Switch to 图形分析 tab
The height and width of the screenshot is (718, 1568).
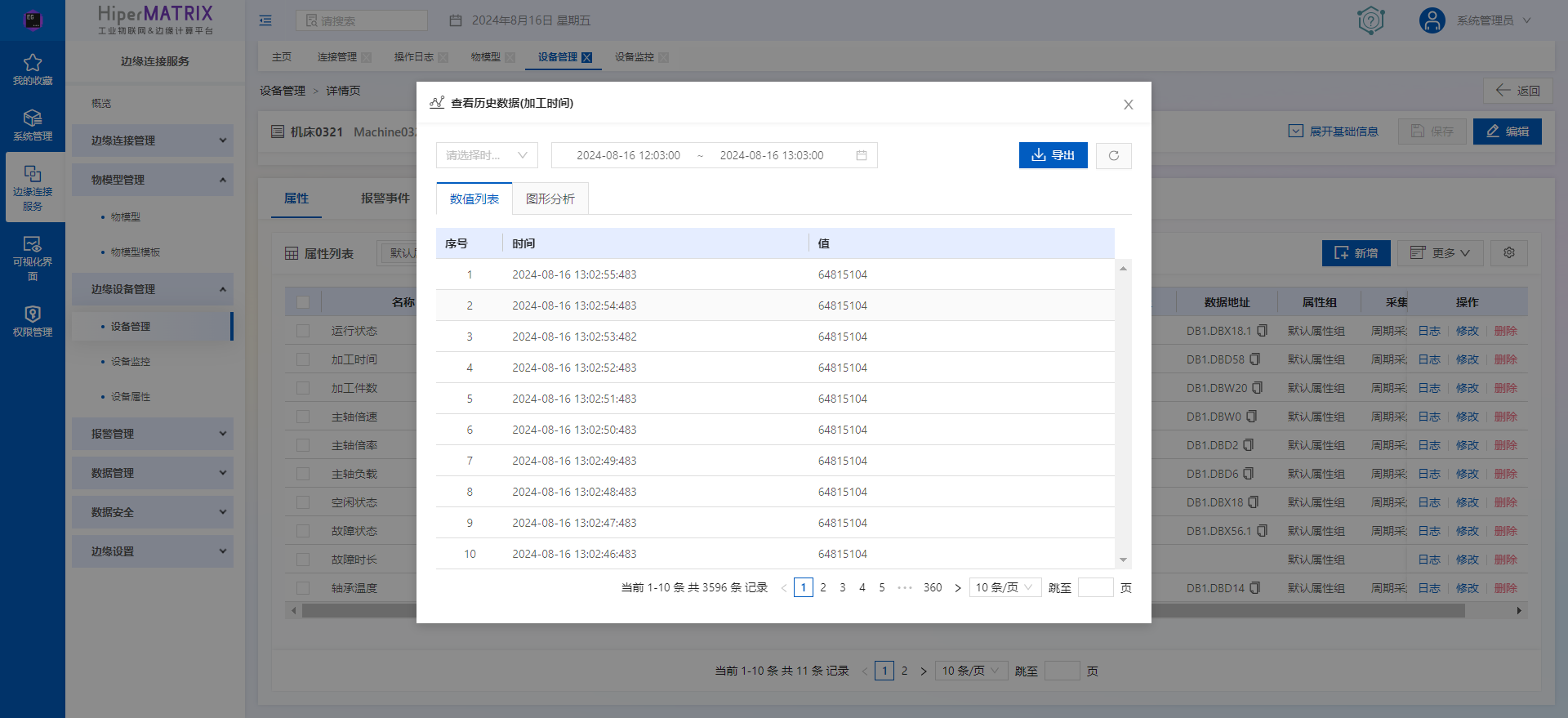(x=550, y=198)
